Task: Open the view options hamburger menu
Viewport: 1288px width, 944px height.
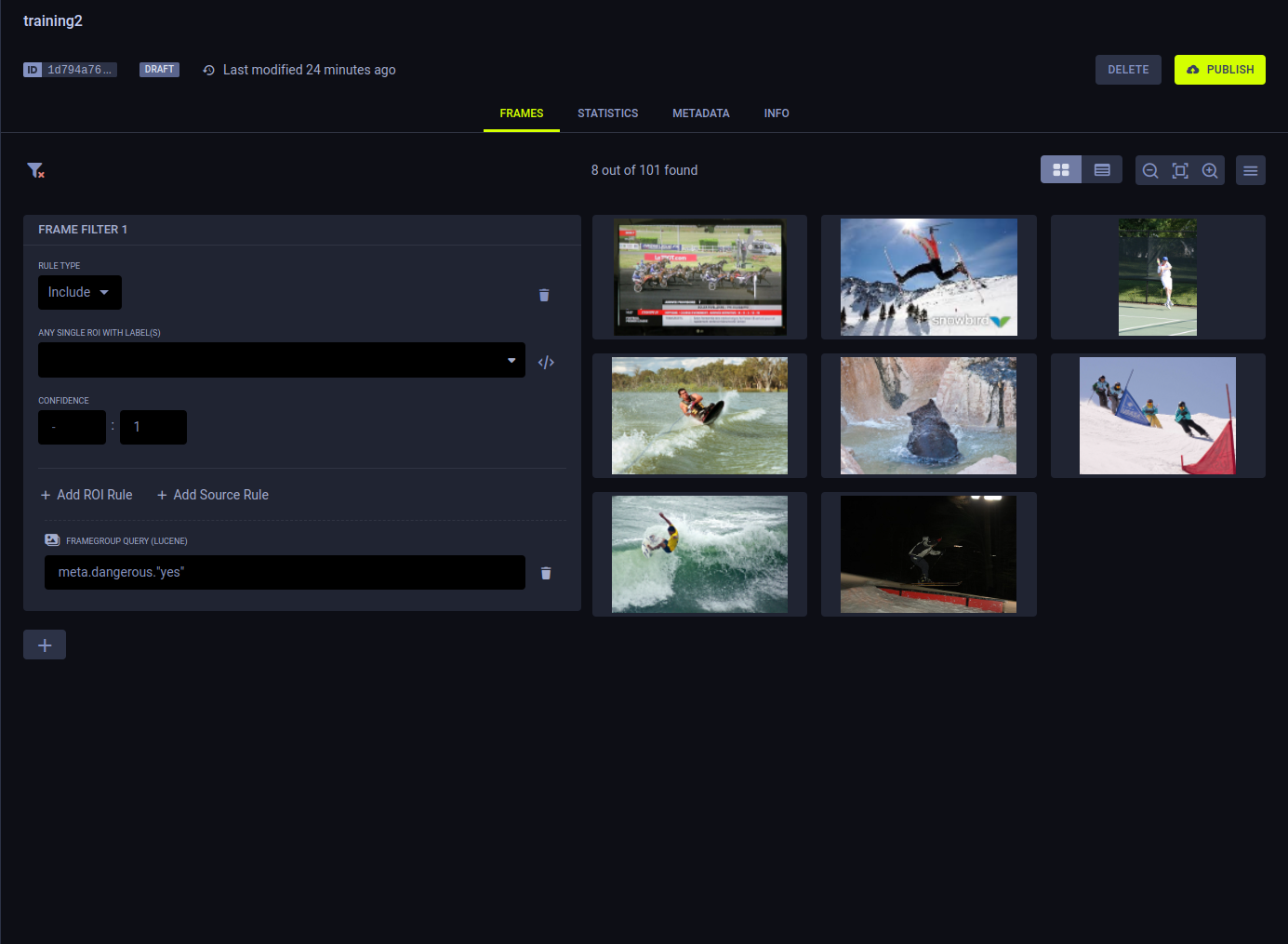Action: [1250, 170]
